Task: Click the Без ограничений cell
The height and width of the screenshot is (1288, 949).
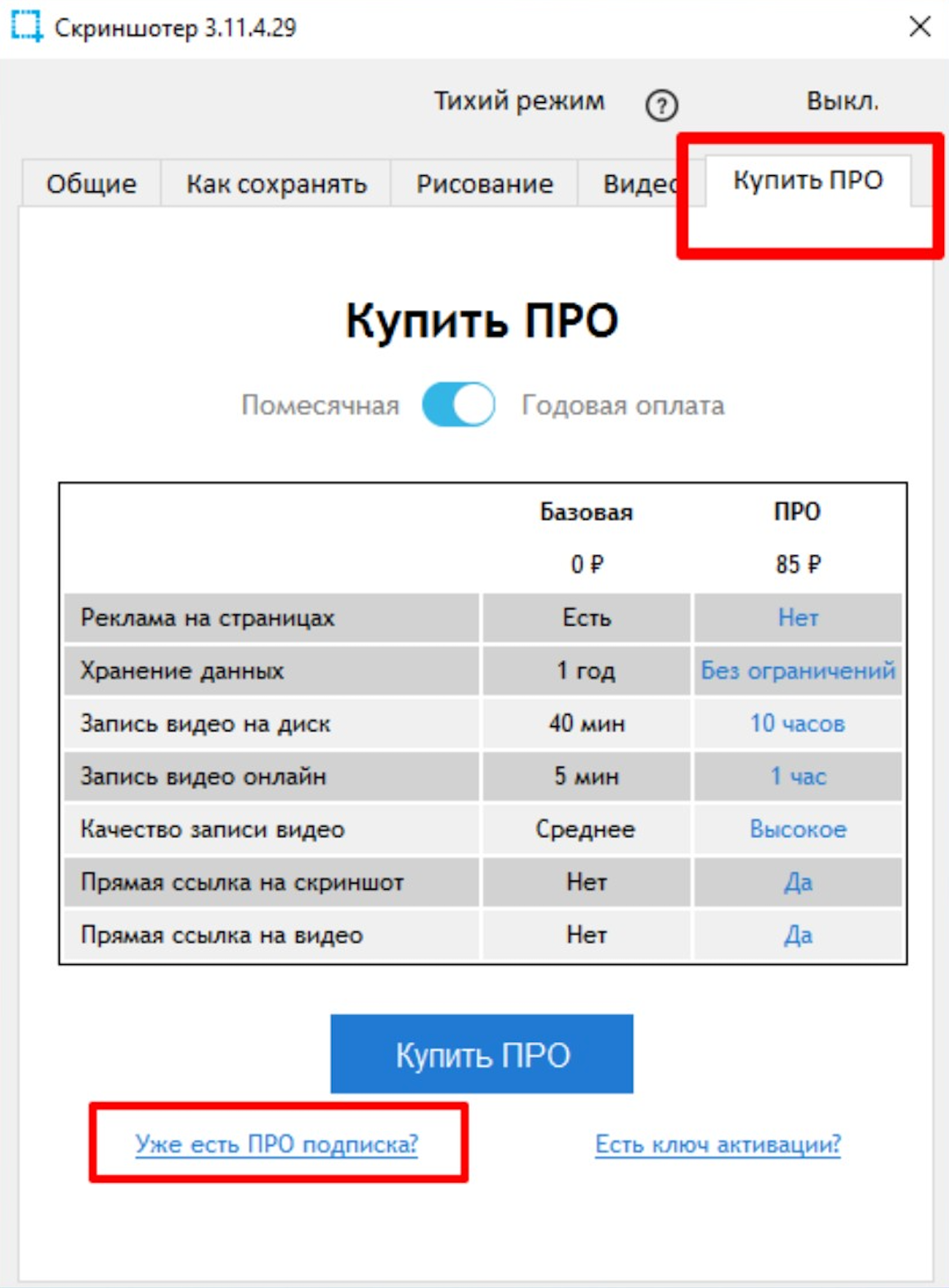Action: coord(798,671)
